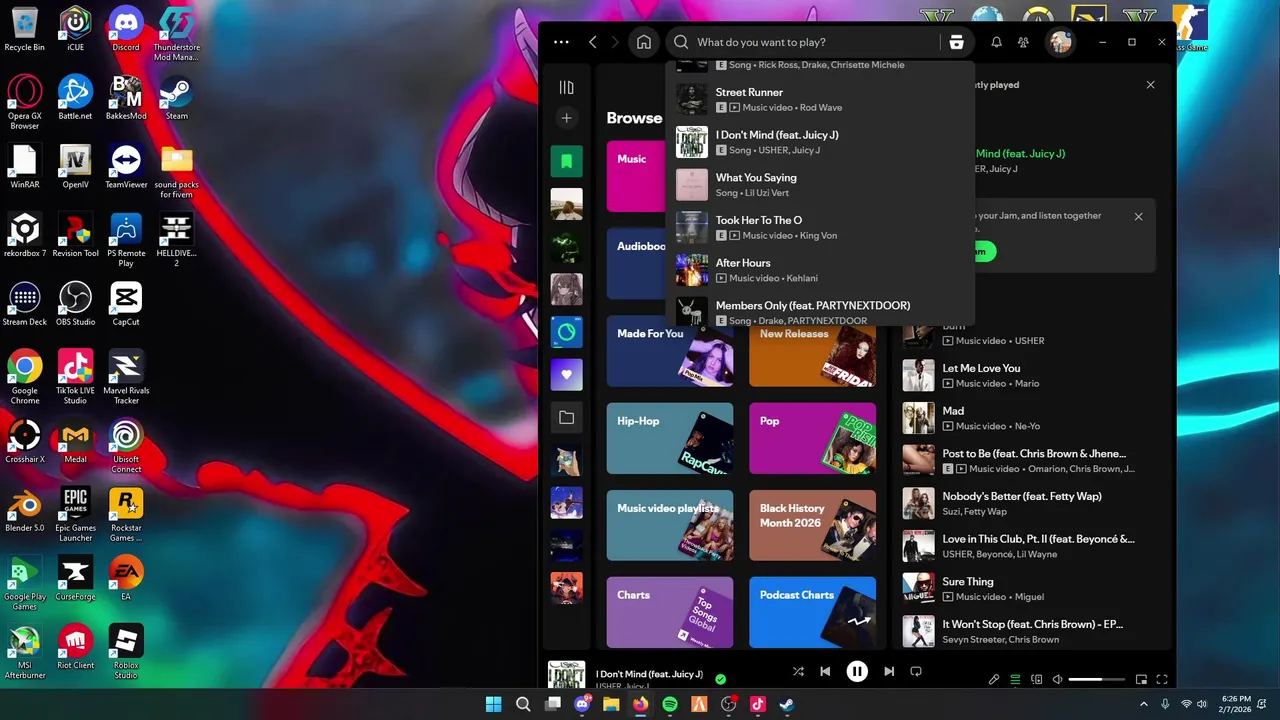The image size is (1280, 720).
Task: Play 'Love in This Club, Pt. II' track
Action: pyautogui.click(x=1030, y=546)
